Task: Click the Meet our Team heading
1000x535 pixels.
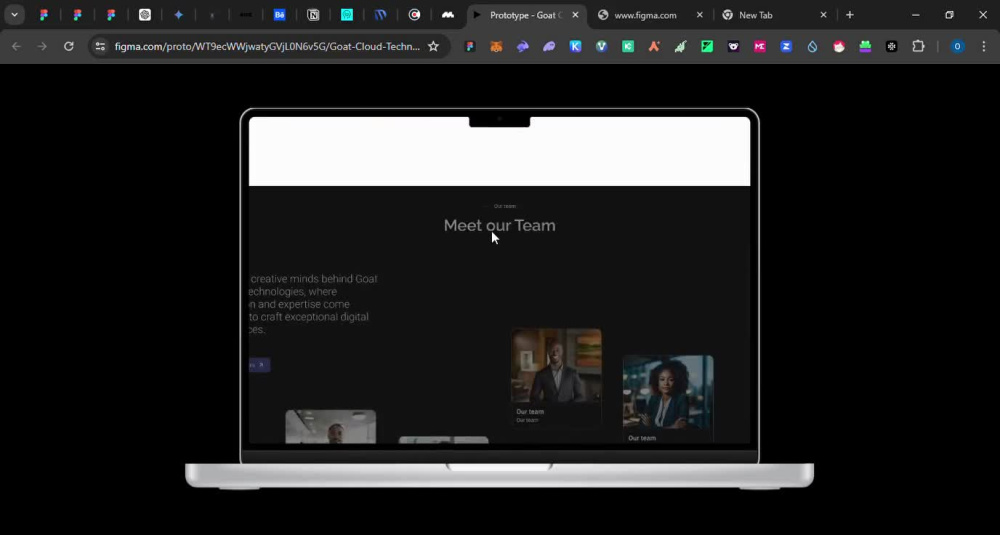Action: click(x=499, y=225)
